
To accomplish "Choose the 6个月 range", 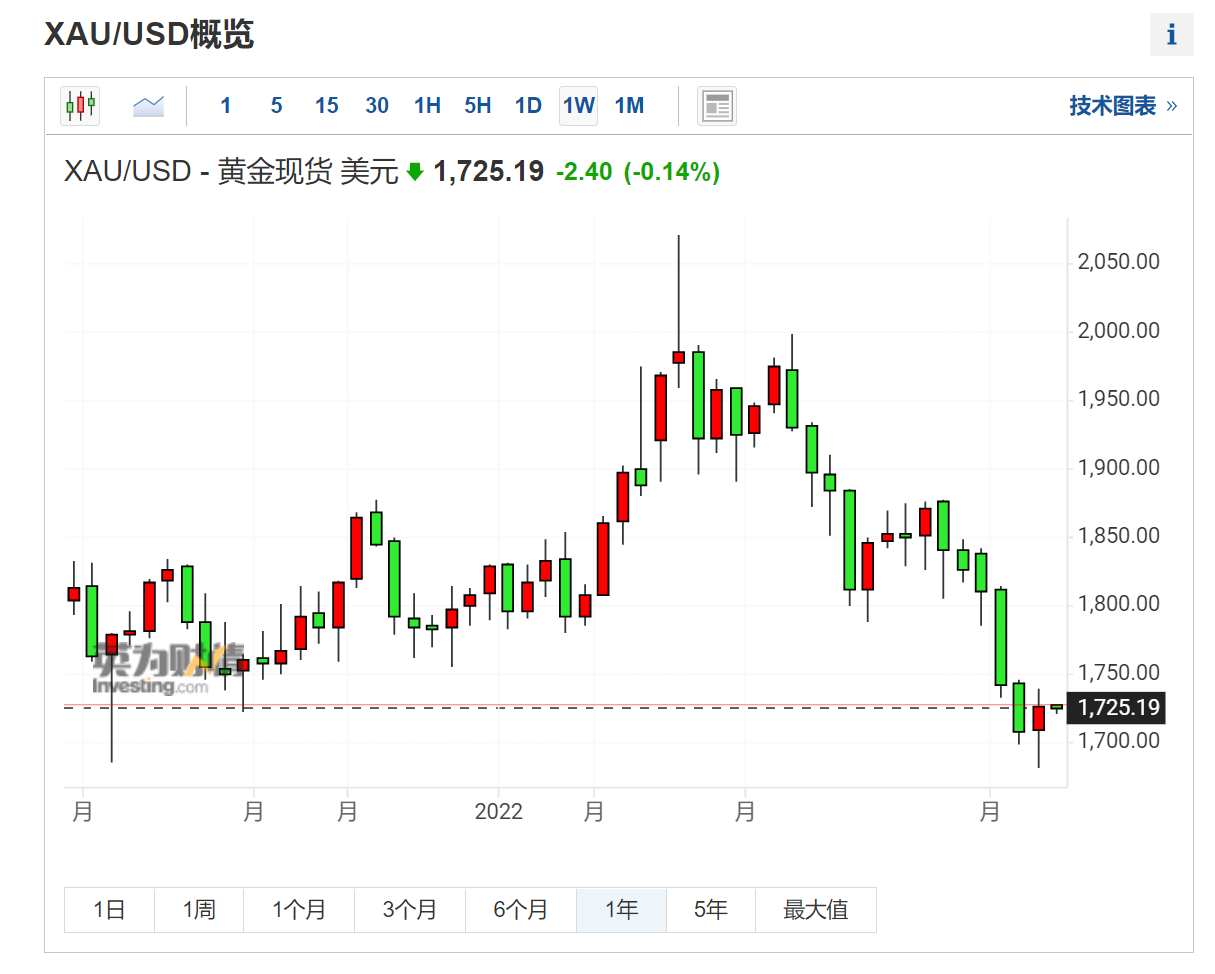I will point(520,910).
